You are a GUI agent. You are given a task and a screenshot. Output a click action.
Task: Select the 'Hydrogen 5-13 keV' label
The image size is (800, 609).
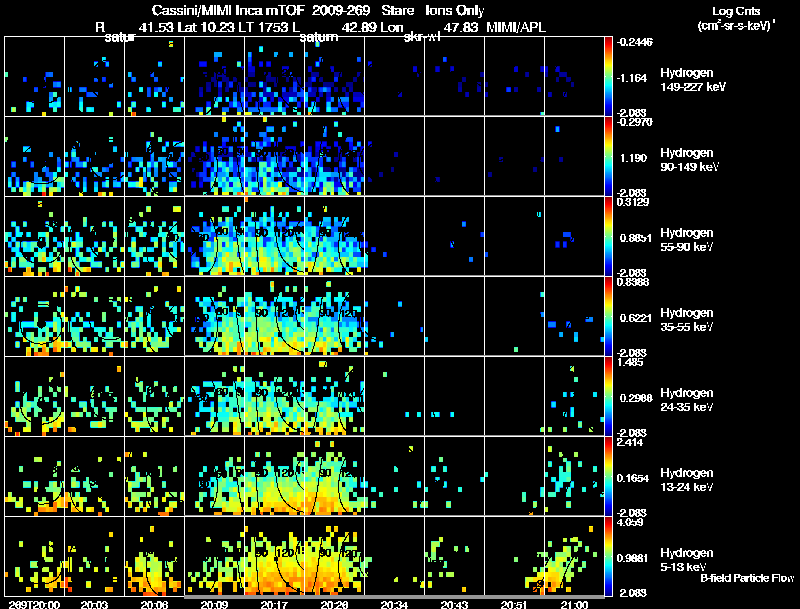(686, 560)
